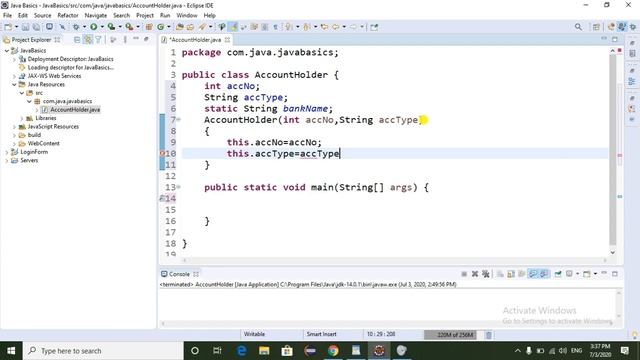Click the Windows taskbar search box
Image resolution: width=640 pixels, height=360 pixels.
[x=103, y=351]
